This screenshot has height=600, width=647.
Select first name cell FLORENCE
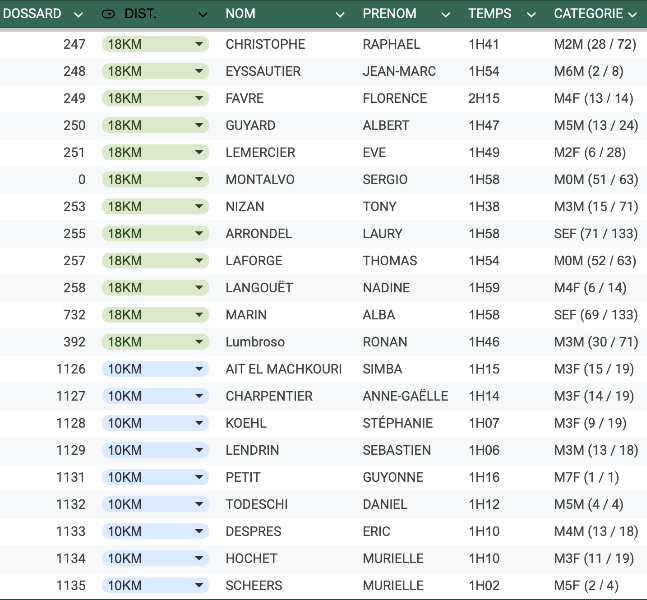click(395, 98)
